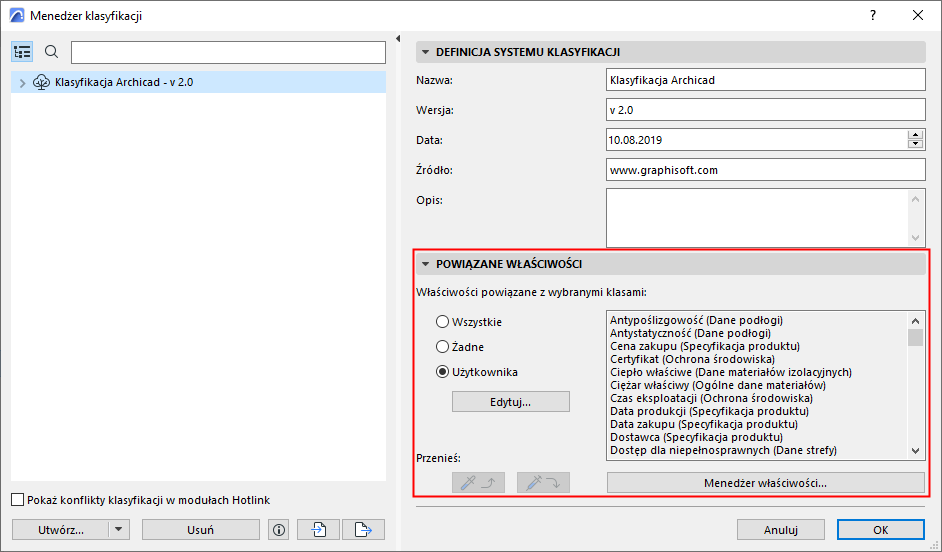Select the Żadne radio option
This screenshot has width=942, height=552.
(443, 347)
